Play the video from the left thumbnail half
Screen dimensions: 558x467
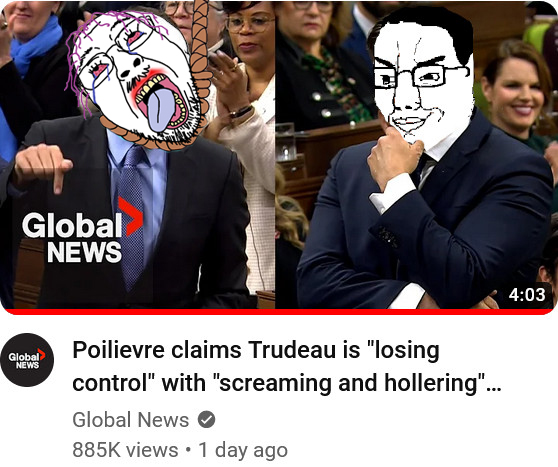(x=137, y=155)
